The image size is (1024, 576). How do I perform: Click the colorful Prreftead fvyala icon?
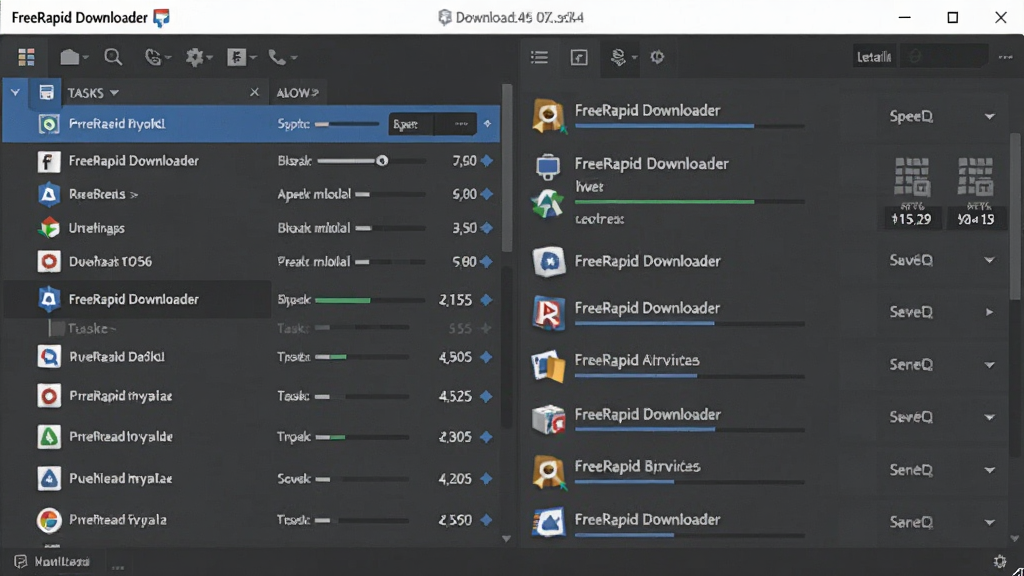tap(49, 520)
